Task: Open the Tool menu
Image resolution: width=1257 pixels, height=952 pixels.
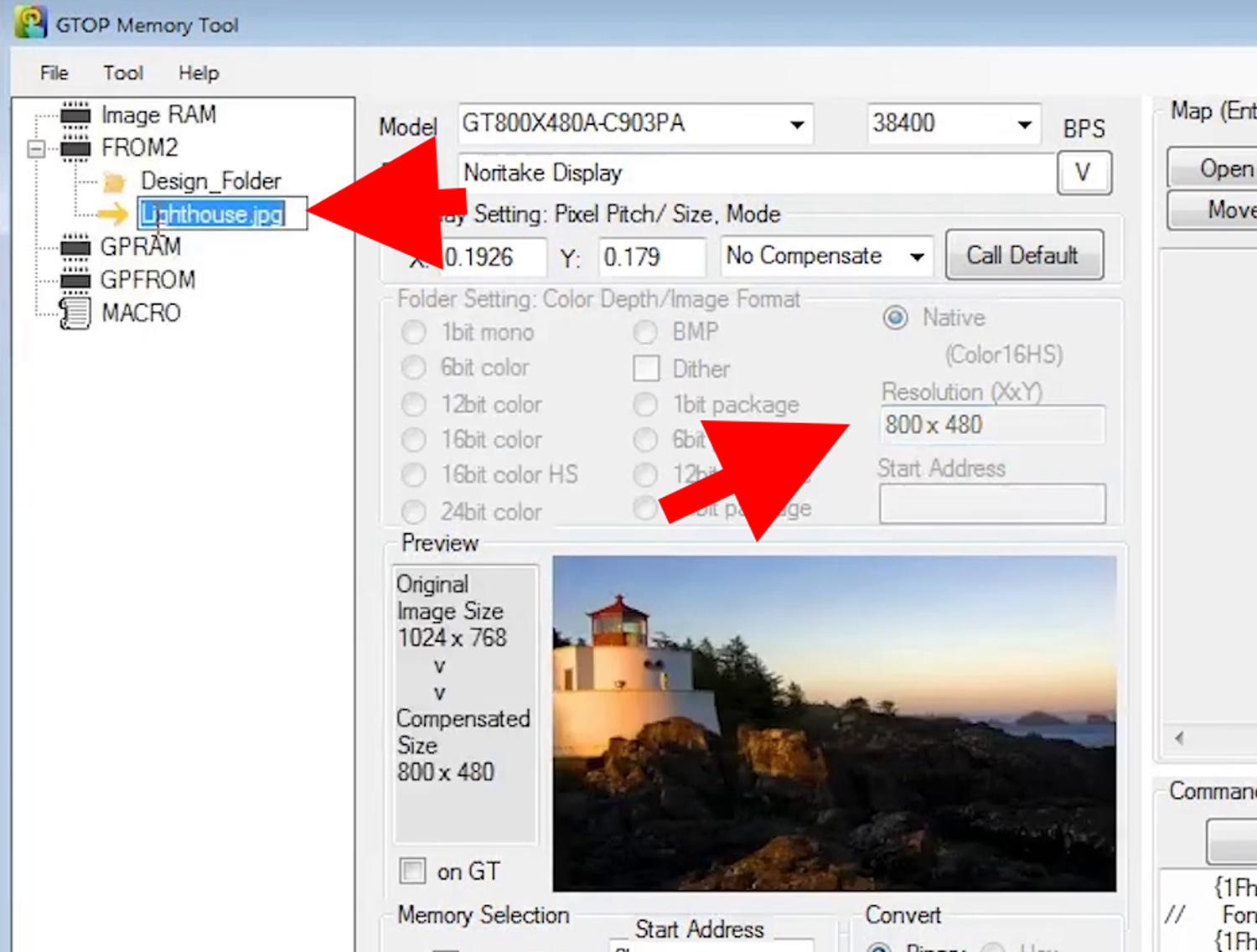Action: [123, 74]
